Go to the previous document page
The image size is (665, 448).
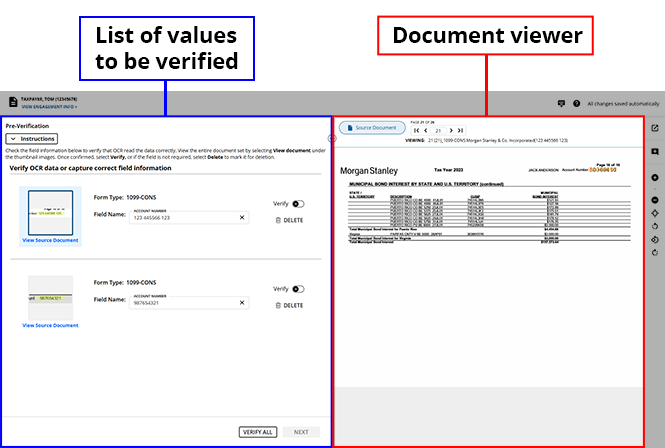pos(425,131)
